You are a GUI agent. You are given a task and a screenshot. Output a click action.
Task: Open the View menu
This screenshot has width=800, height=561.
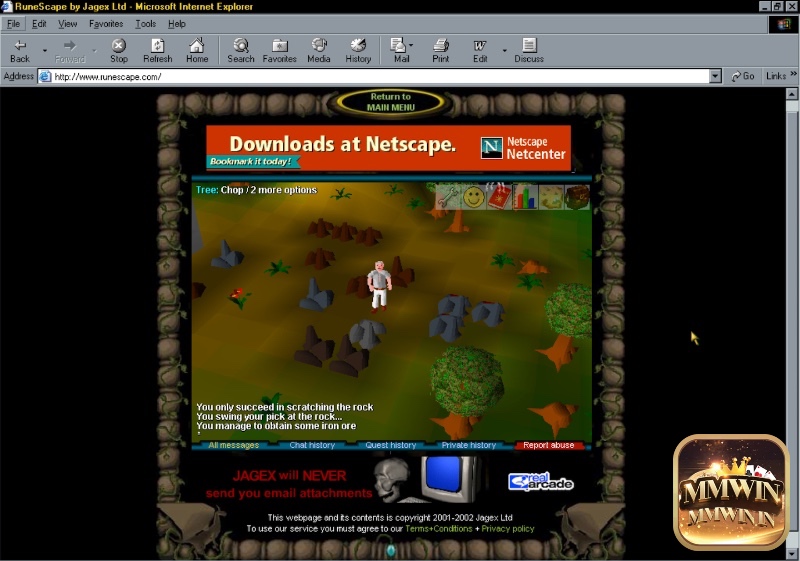67,24
